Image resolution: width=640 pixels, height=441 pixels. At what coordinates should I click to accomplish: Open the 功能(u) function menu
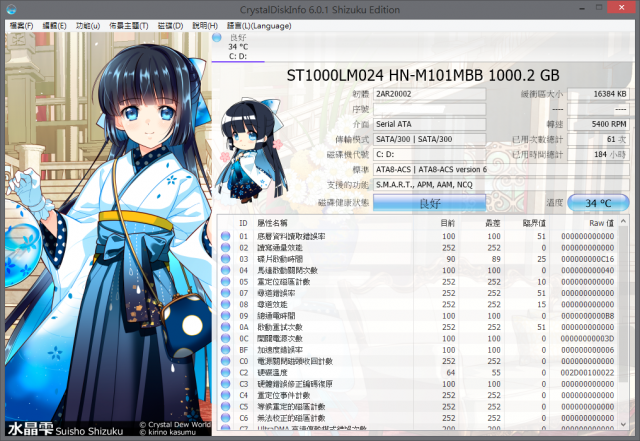pyautogui.click(x=88, y=26)
